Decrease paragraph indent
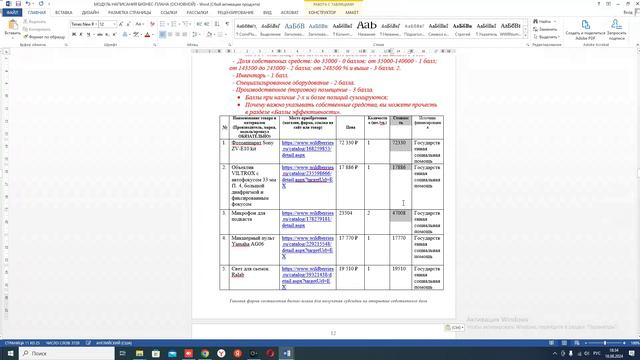This screenshot has height=360, width=640. 199,24
